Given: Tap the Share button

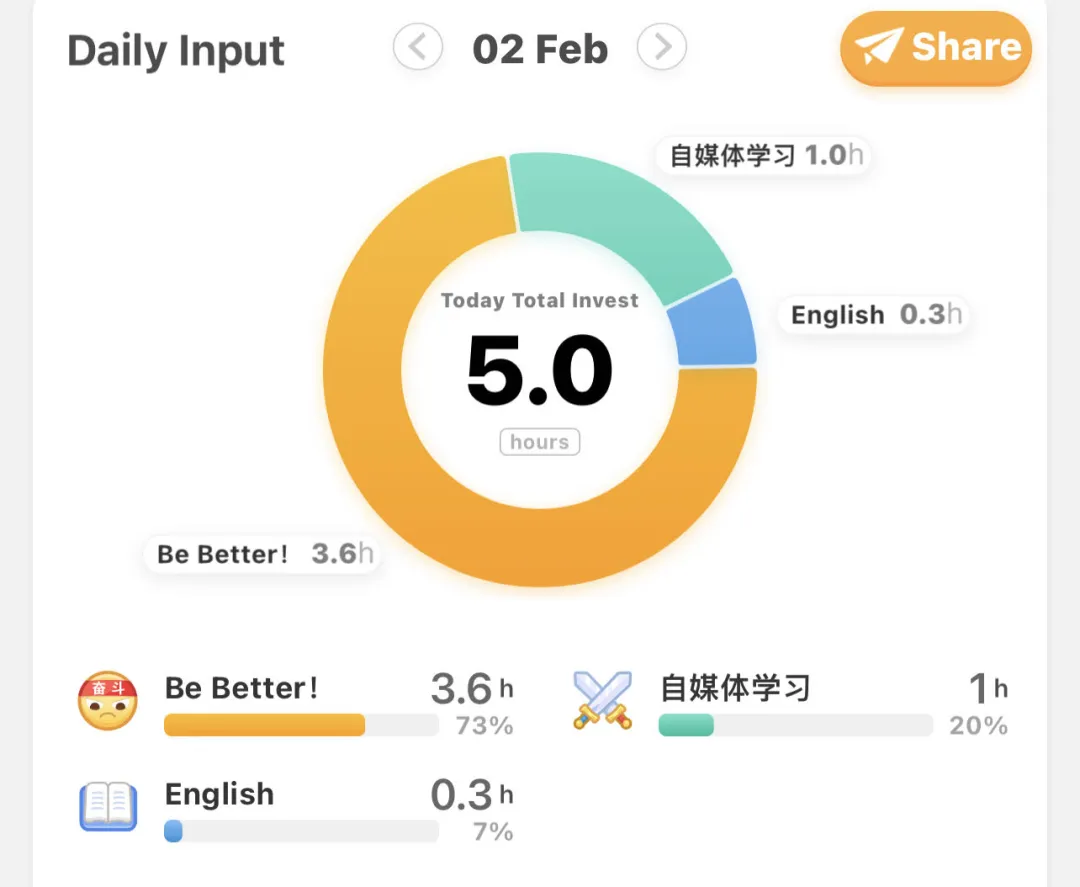Looking at the screenshot, I should [x=936, y=48].
